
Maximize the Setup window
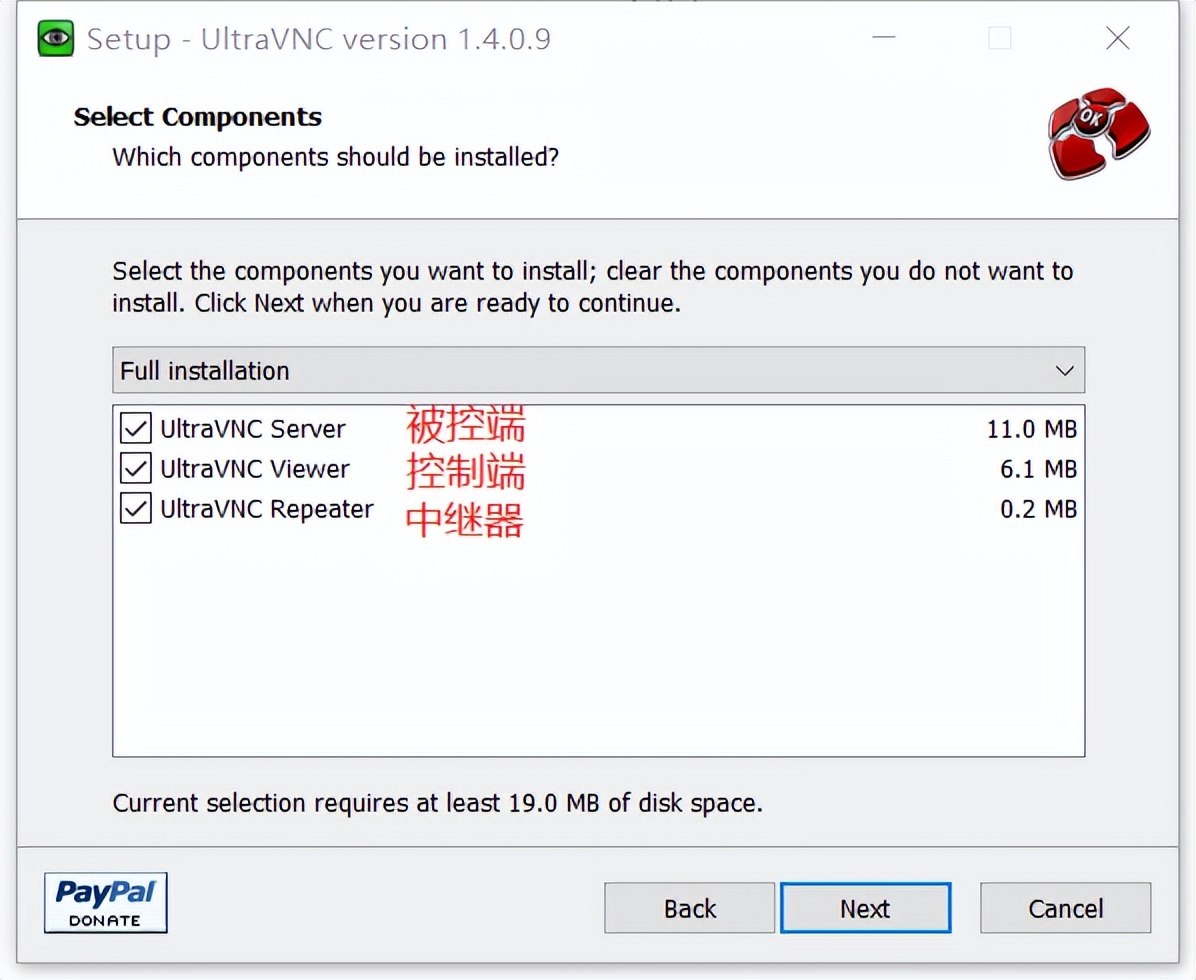point(999,39)
